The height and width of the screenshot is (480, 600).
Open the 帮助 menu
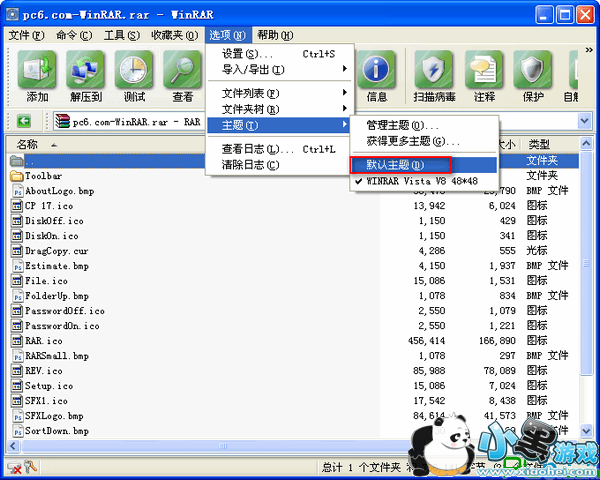[275, 35]
